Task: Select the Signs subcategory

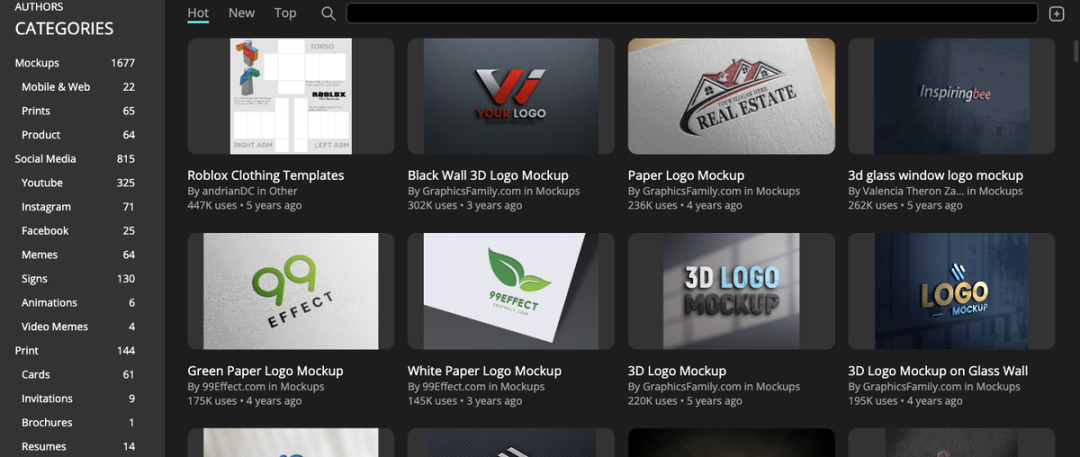Action: 78,278
